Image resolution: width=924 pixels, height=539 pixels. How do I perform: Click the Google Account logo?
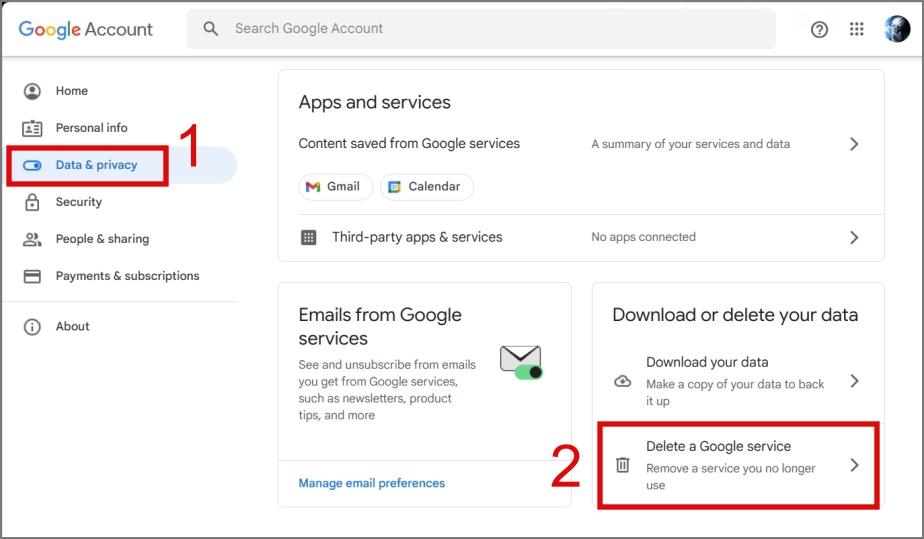[x=85, y=29]
